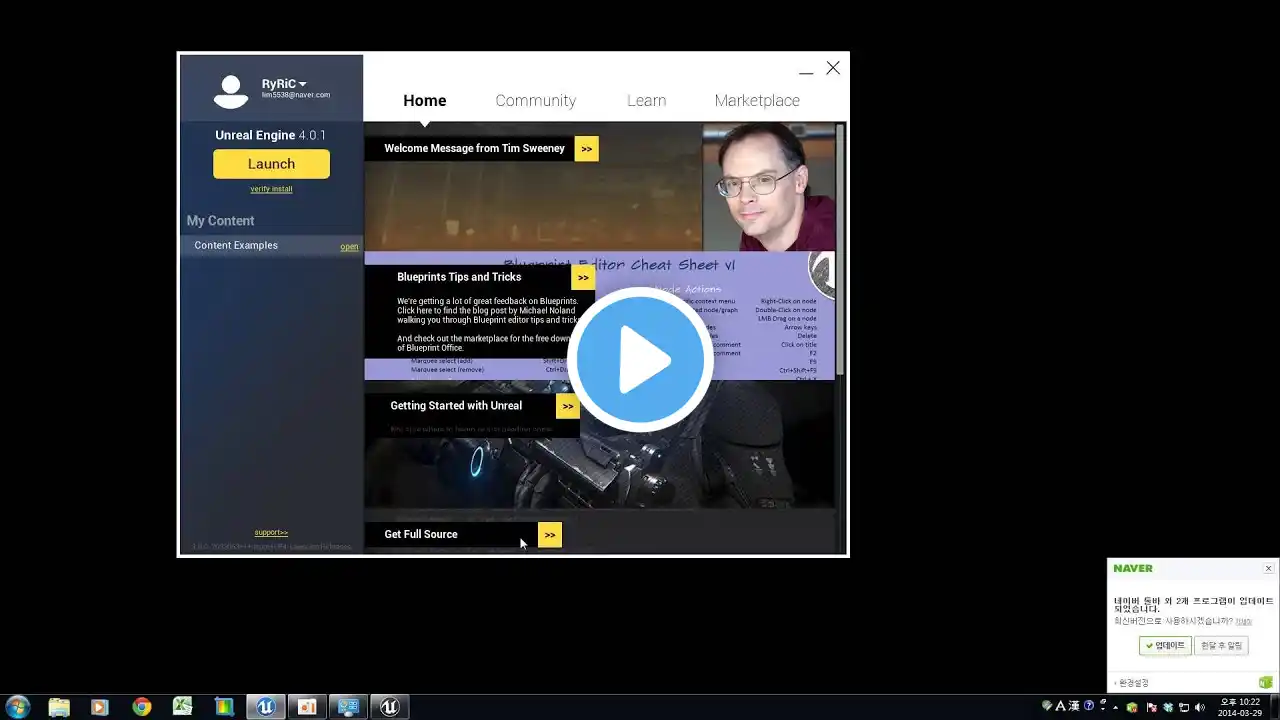
Task: Click the green N icon in the NAVER popup
Action: (x=1266, y=683)
